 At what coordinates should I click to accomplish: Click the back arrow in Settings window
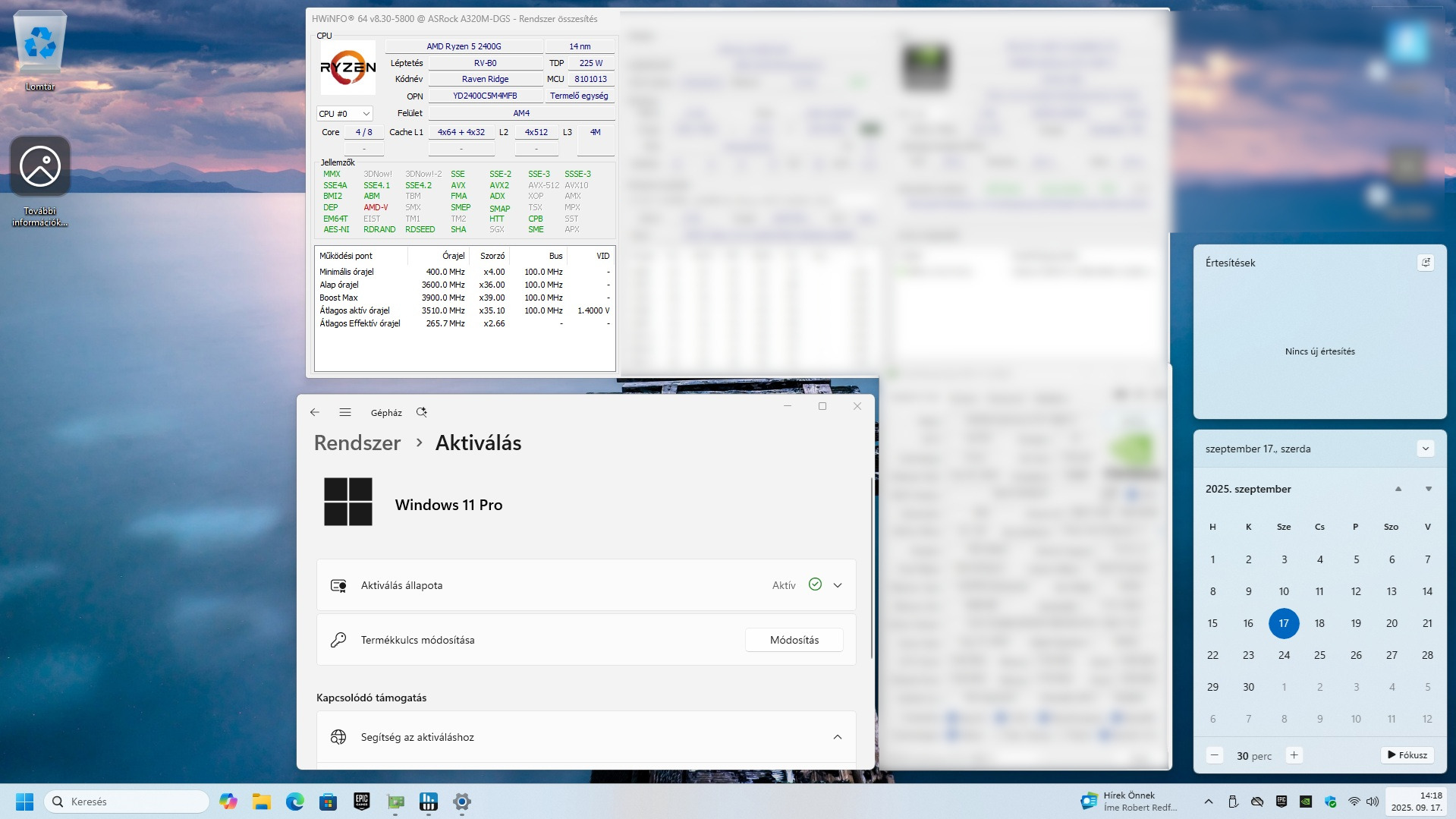point(315,412)
